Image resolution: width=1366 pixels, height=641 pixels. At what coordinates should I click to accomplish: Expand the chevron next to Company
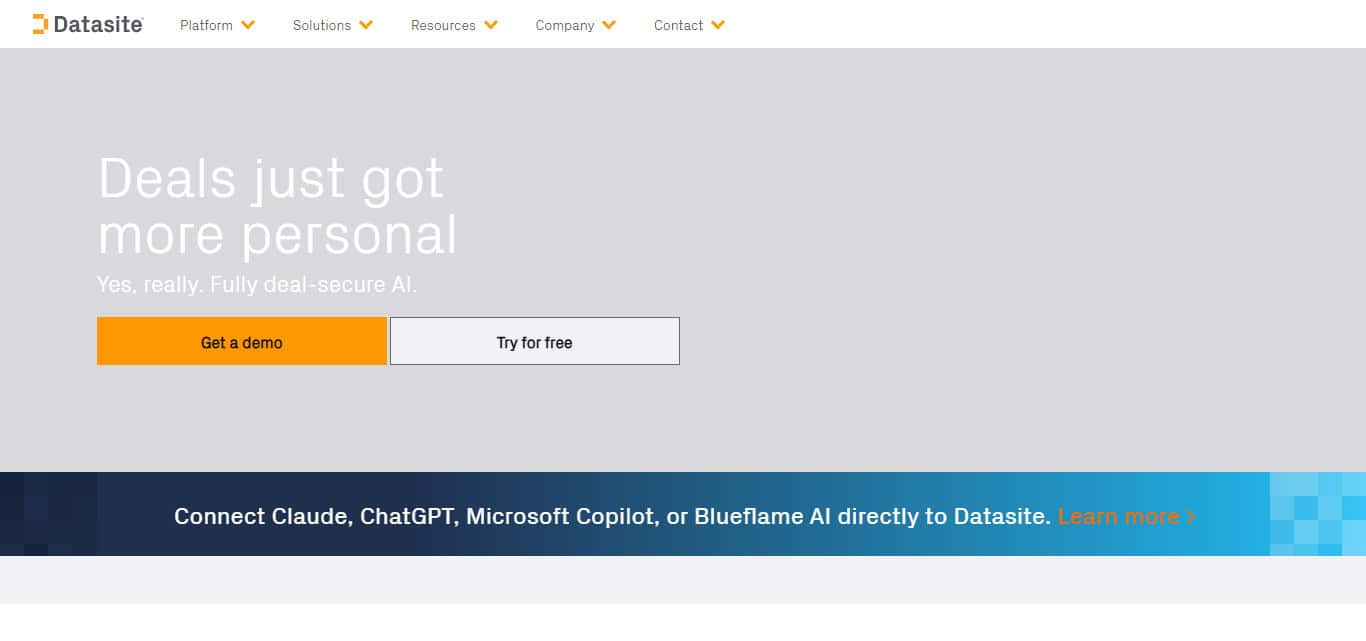click(609, 25)
